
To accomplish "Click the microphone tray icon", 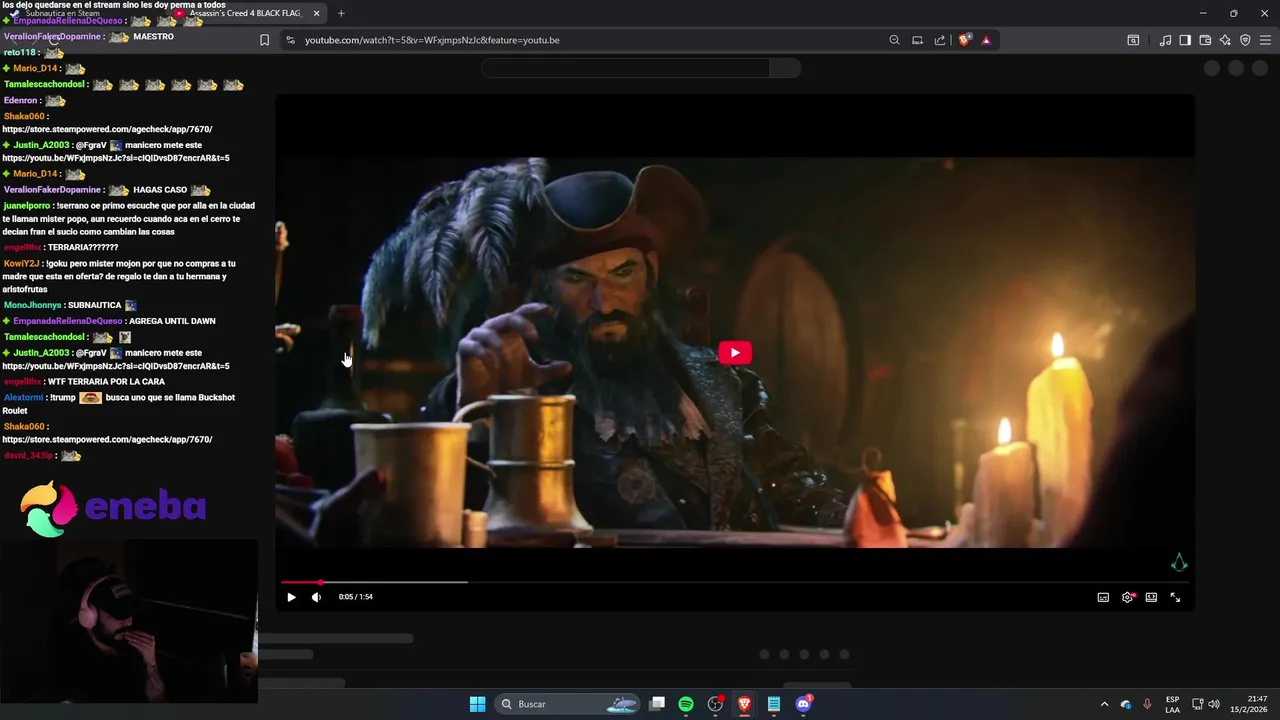I will 1147,704.
